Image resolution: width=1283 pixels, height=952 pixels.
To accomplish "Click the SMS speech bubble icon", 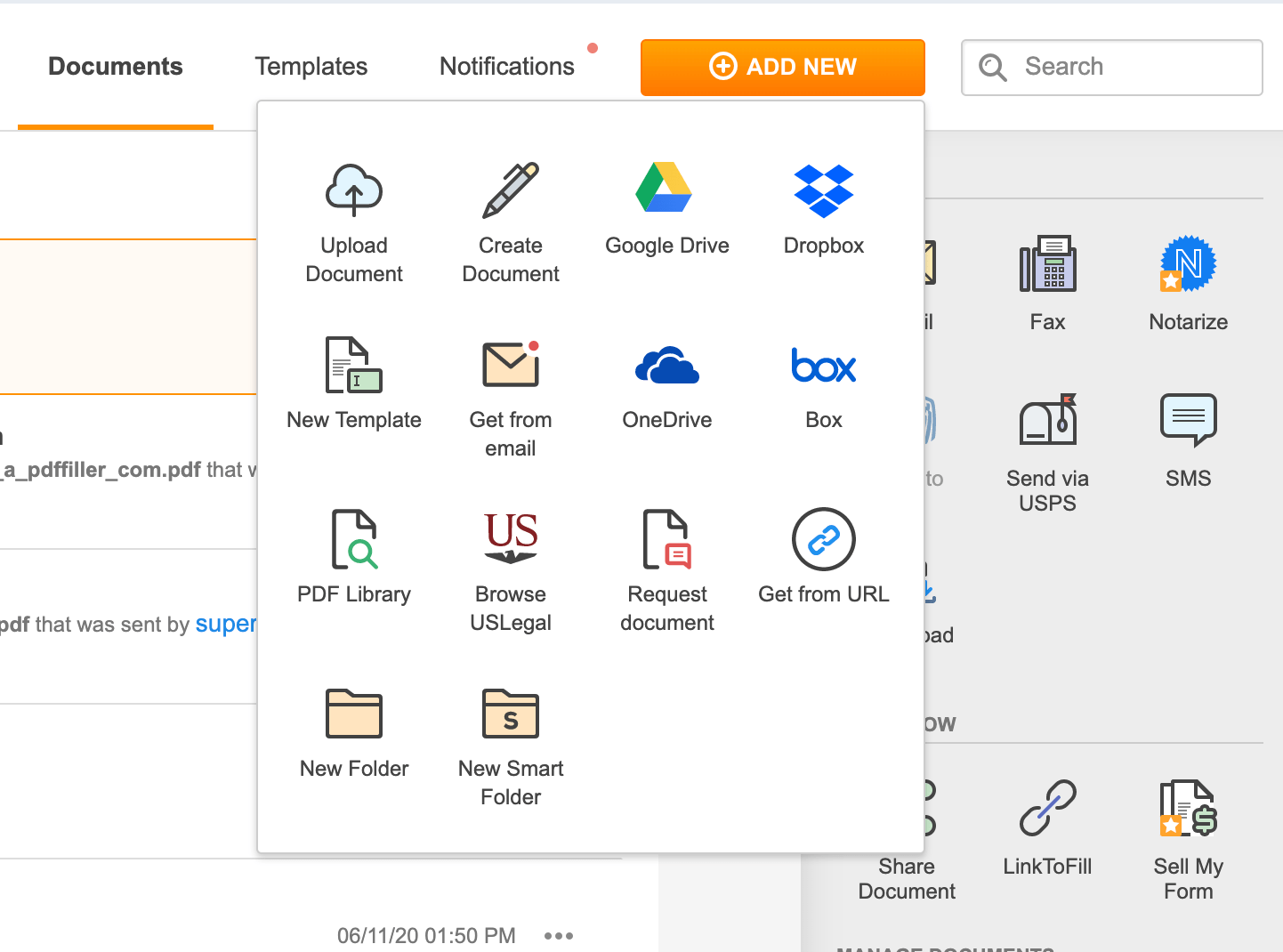I will 1189,420.
